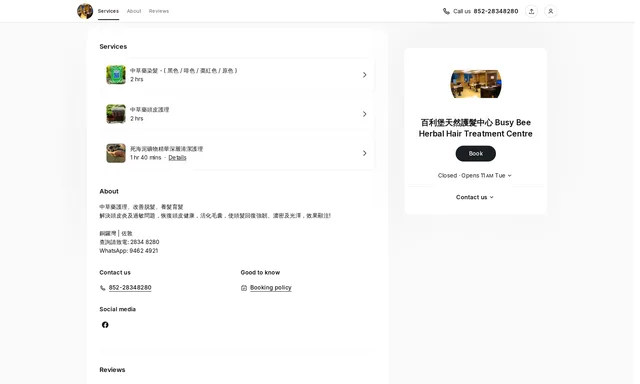Switch to the About tab
This screenshot has height=384, width=640.
pyautogui.click(x=134, y=11)
